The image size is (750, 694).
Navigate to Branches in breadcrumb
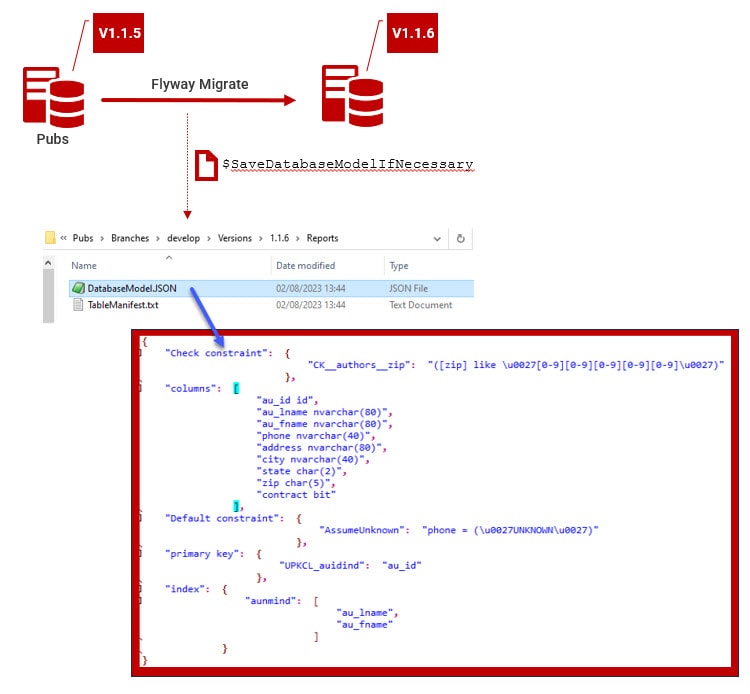point(130,238)
